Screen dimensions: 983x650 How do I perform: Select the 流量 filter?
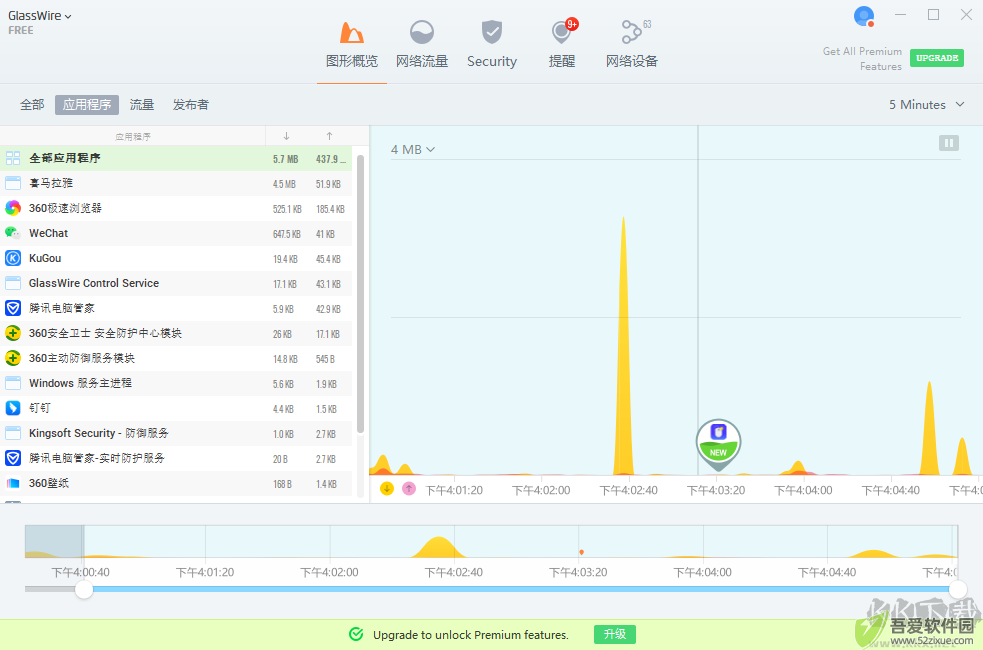tap(142, 105)
